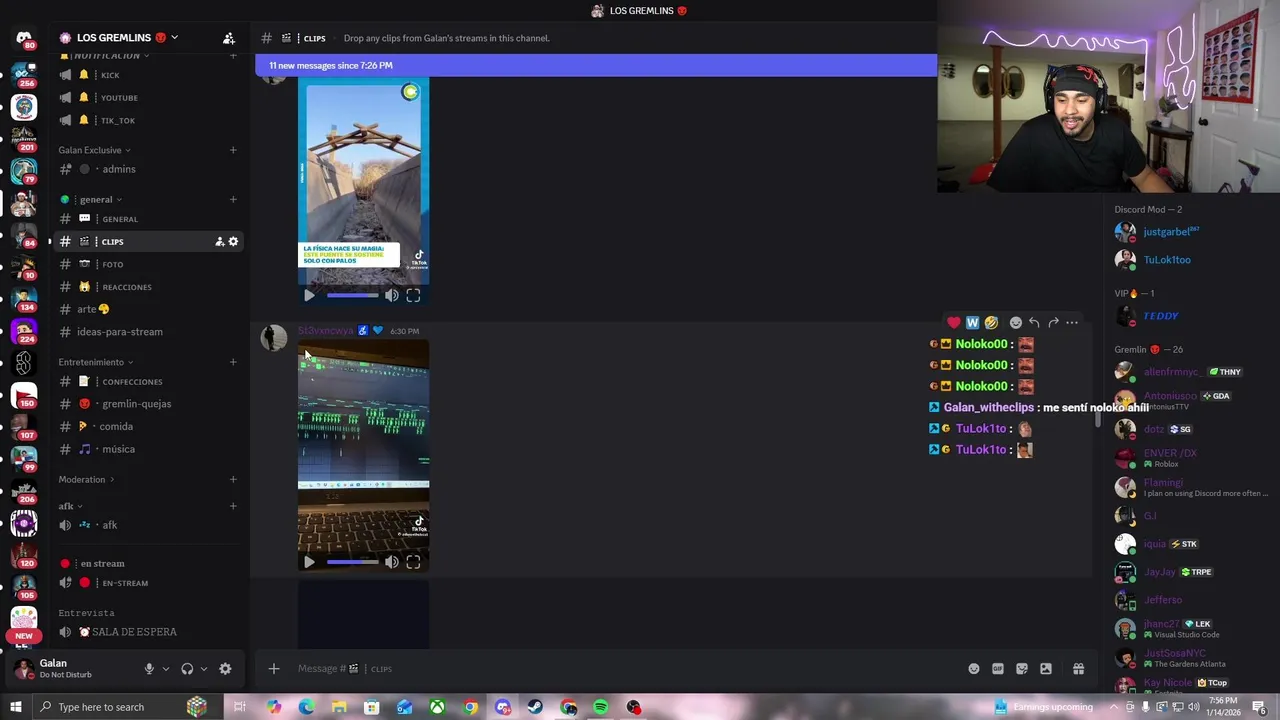Open the invite people icon beside server name

229,38
